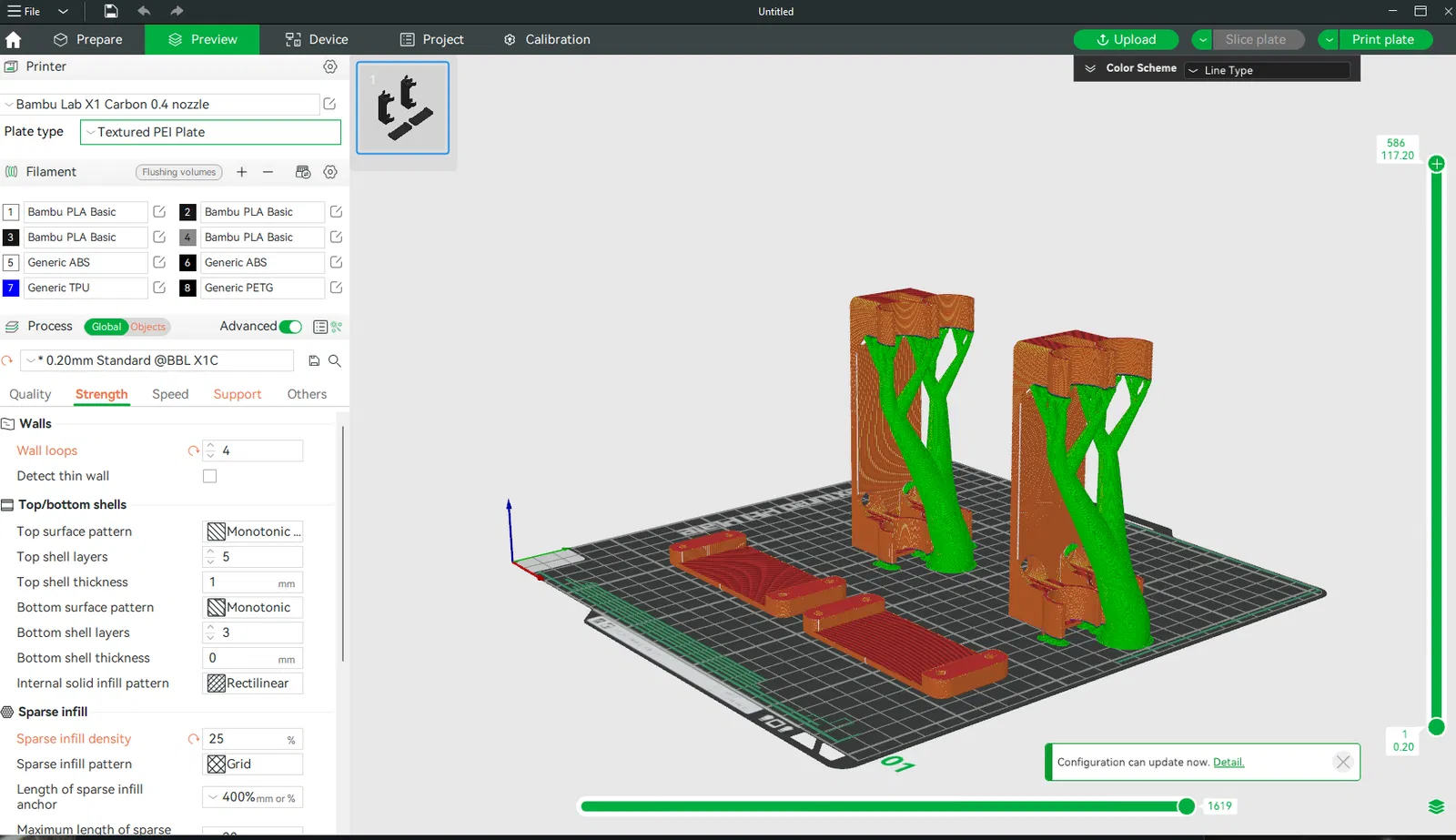The image size is (1456, 840).
Task: Choose a Bottom surface pattern option
Action: pyautogui.click(x=253, y=607)
